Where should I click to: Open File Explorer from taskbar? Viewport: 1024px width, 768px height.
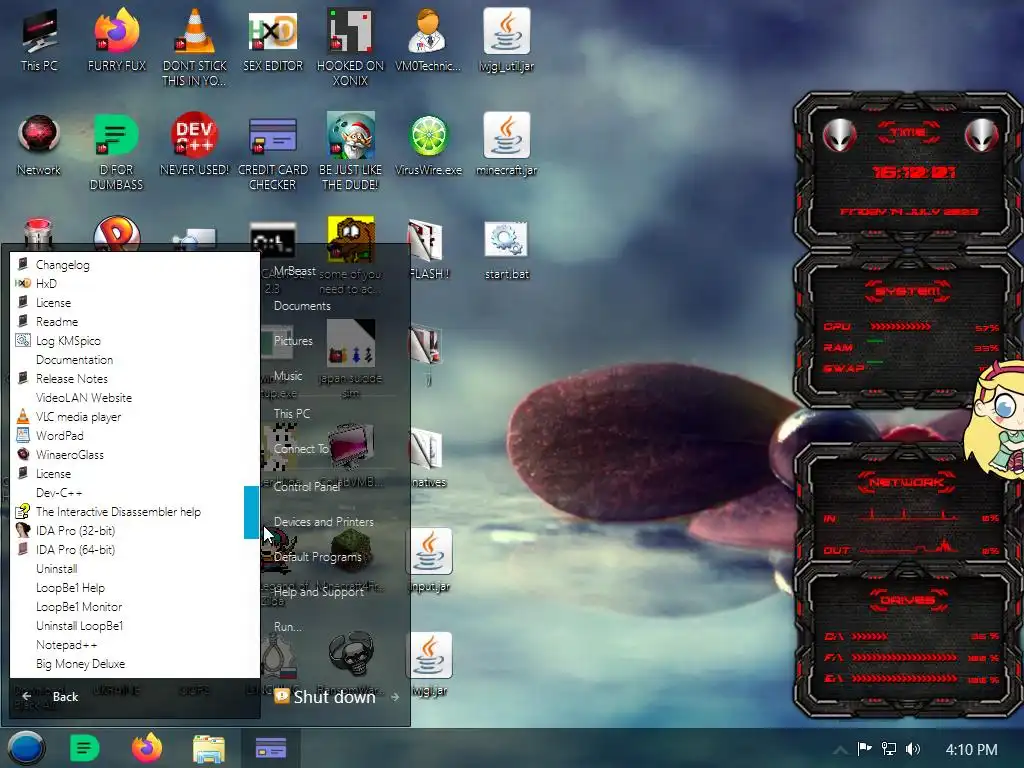pos(209,748)
